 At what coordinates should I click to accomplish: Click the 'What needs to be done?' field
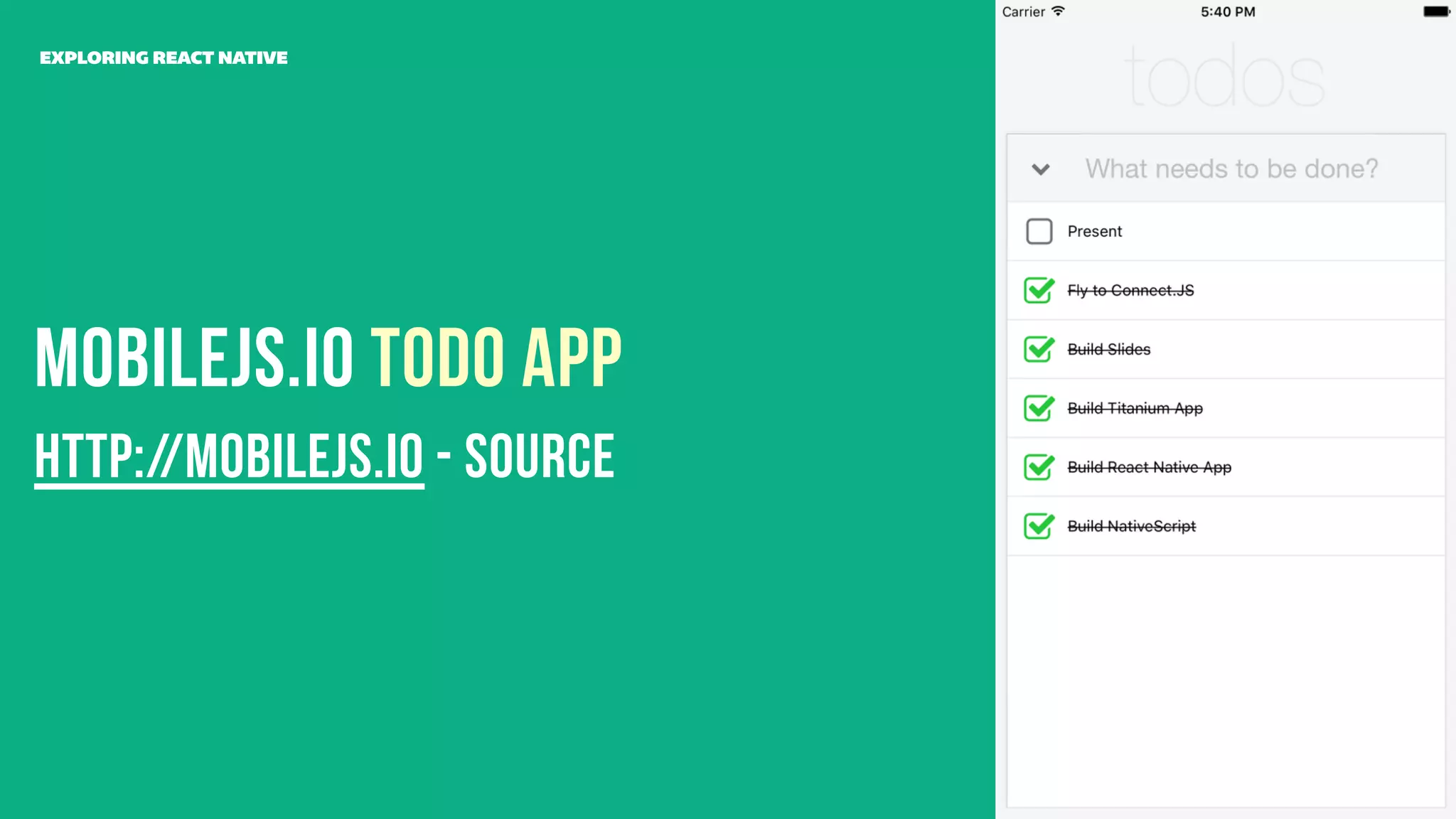[1231, 169]
